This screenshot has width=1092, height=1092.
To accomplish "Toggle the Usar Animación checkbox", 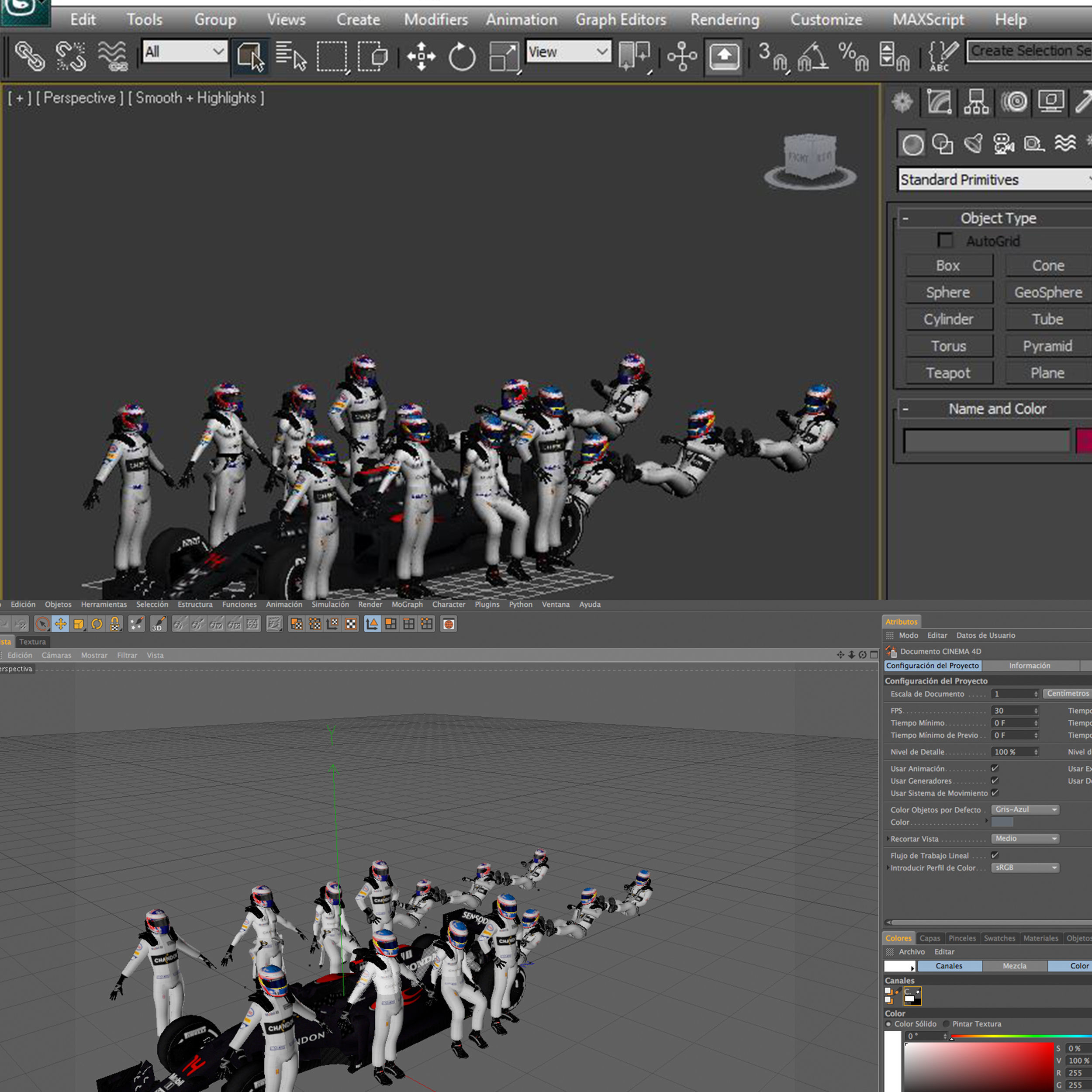I will 995,768.
